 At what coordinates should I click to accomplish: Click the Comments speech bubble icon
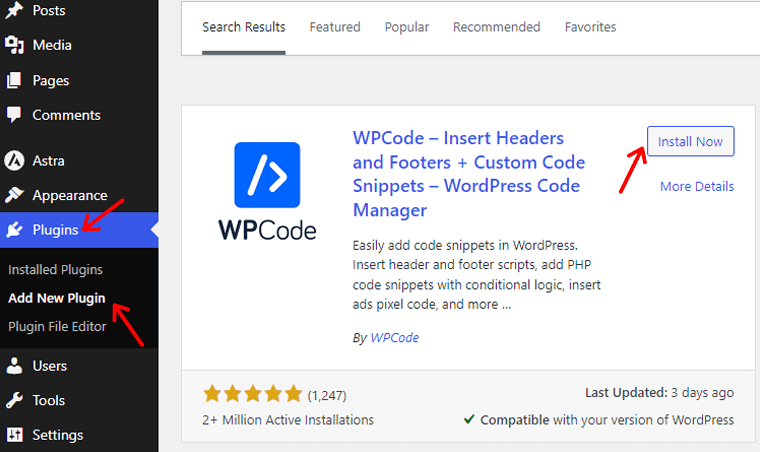click(15, 115)
